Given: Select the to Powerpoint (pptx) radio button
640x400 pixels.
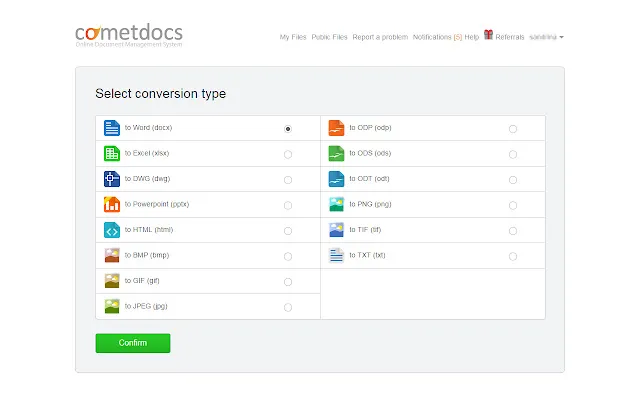Looking at the screenshot, I should [x=288, y=205].
